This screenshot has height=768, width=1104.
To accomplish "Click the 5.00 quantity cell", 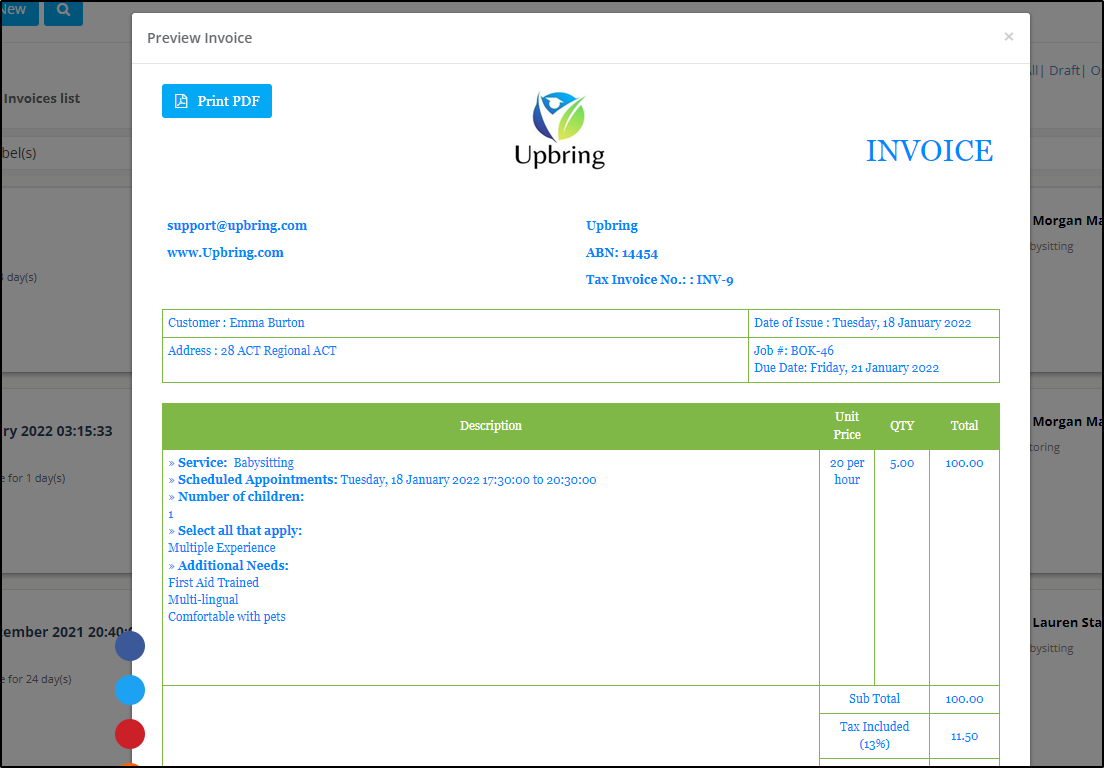I will [902, 567].
